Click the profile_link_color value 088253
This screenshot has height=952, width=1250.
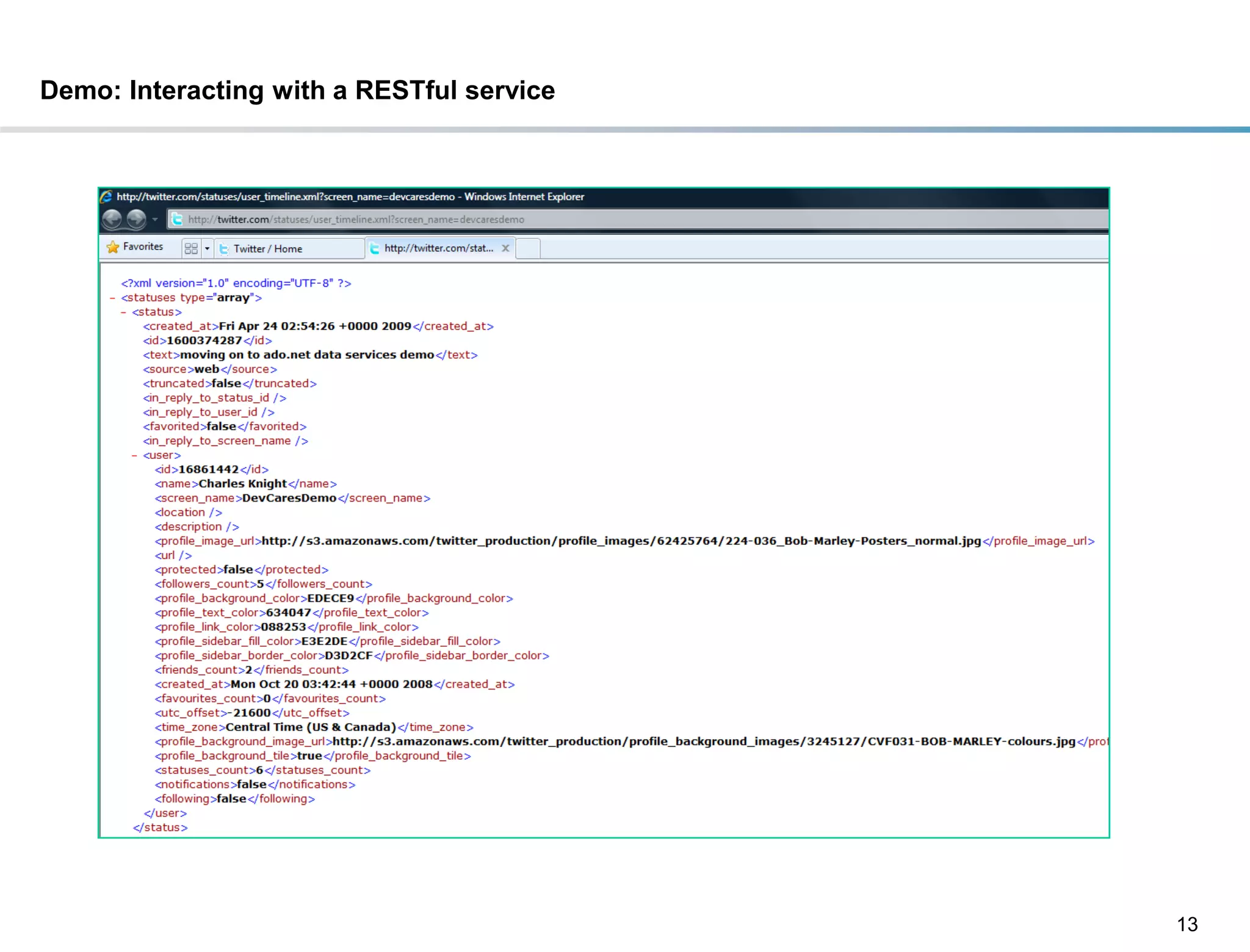point(283,627)
